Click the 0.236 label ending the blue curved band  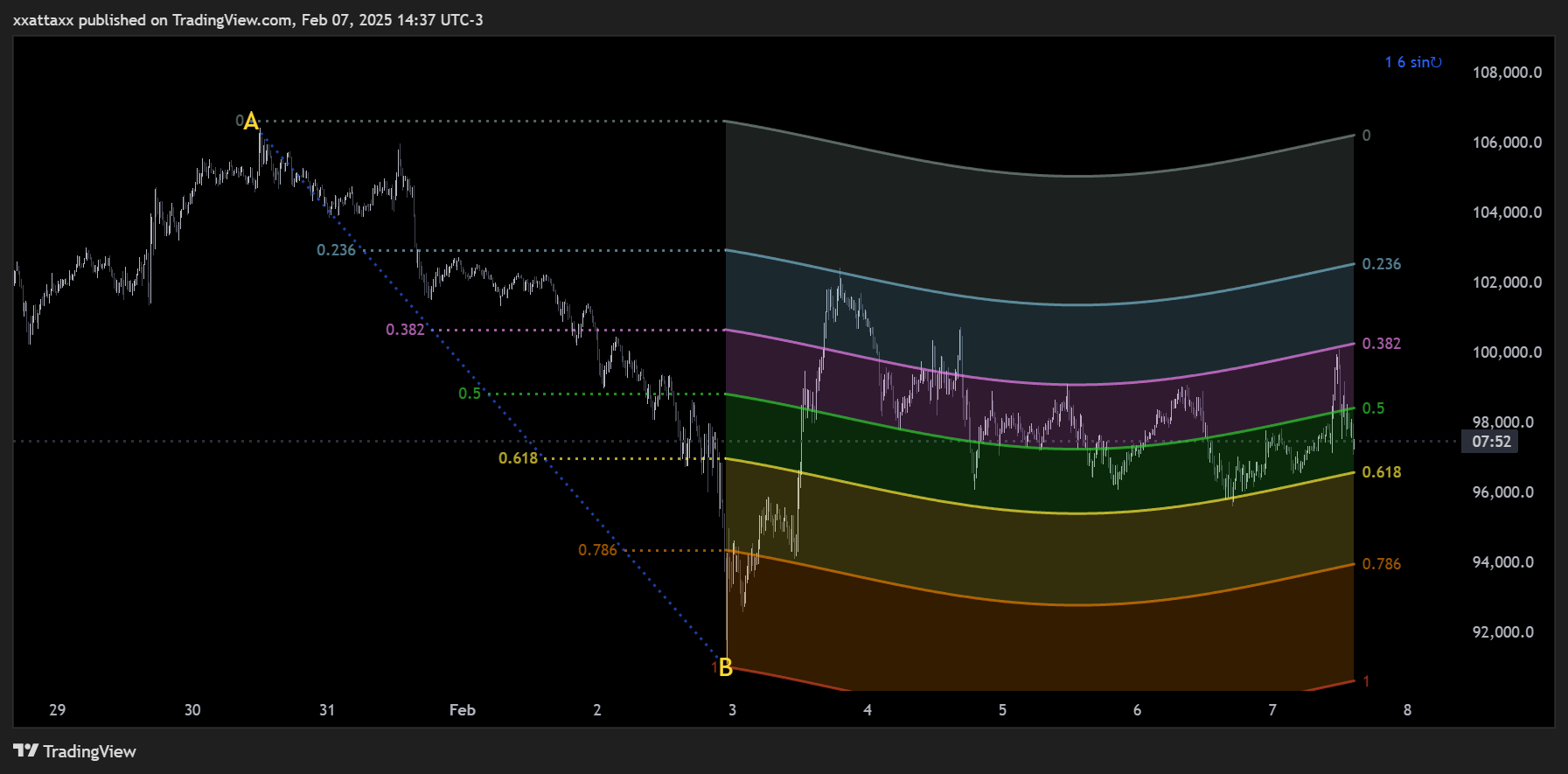pos(1382,264)
